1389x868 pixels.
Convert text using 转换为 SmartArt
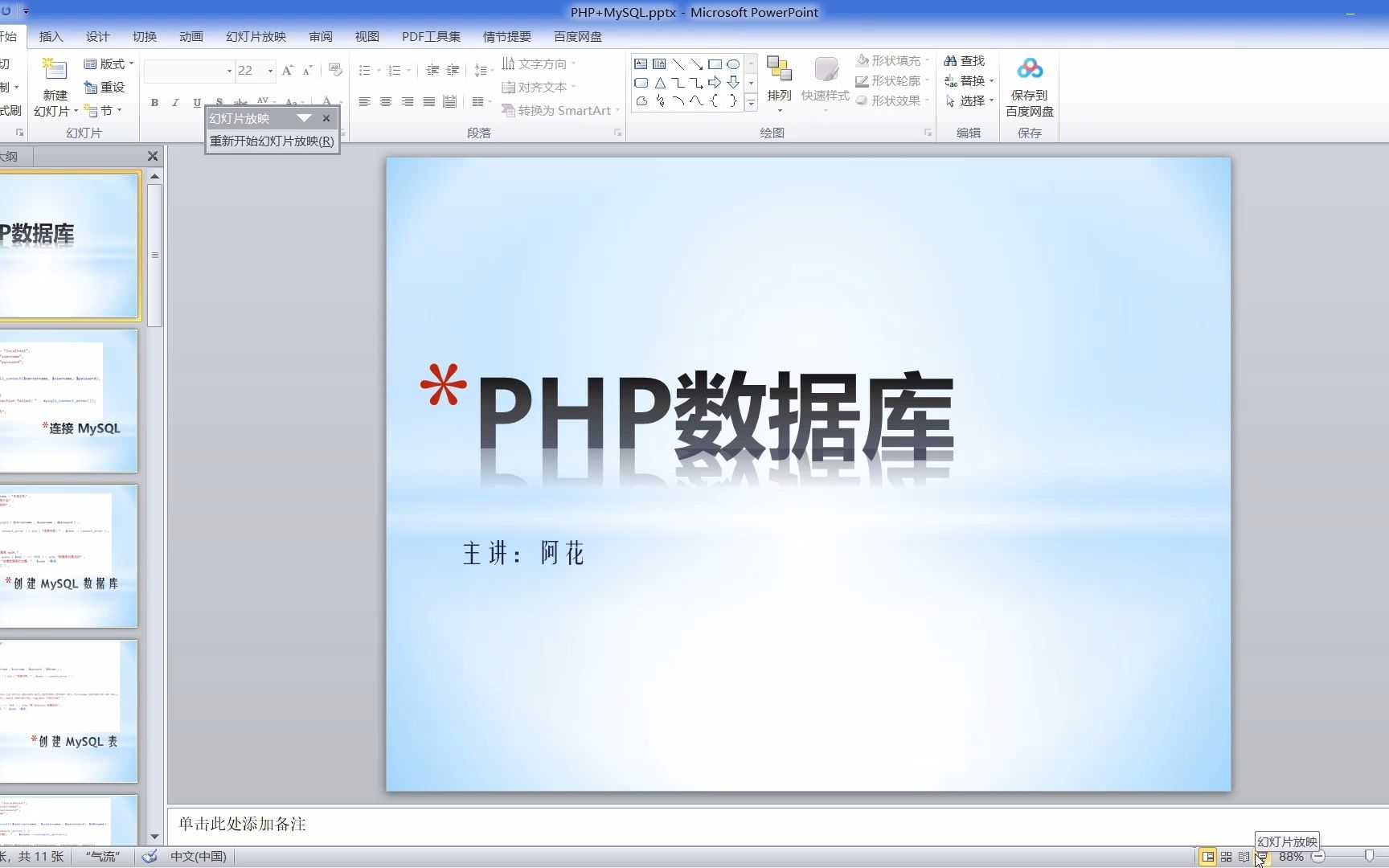point(561,110)
